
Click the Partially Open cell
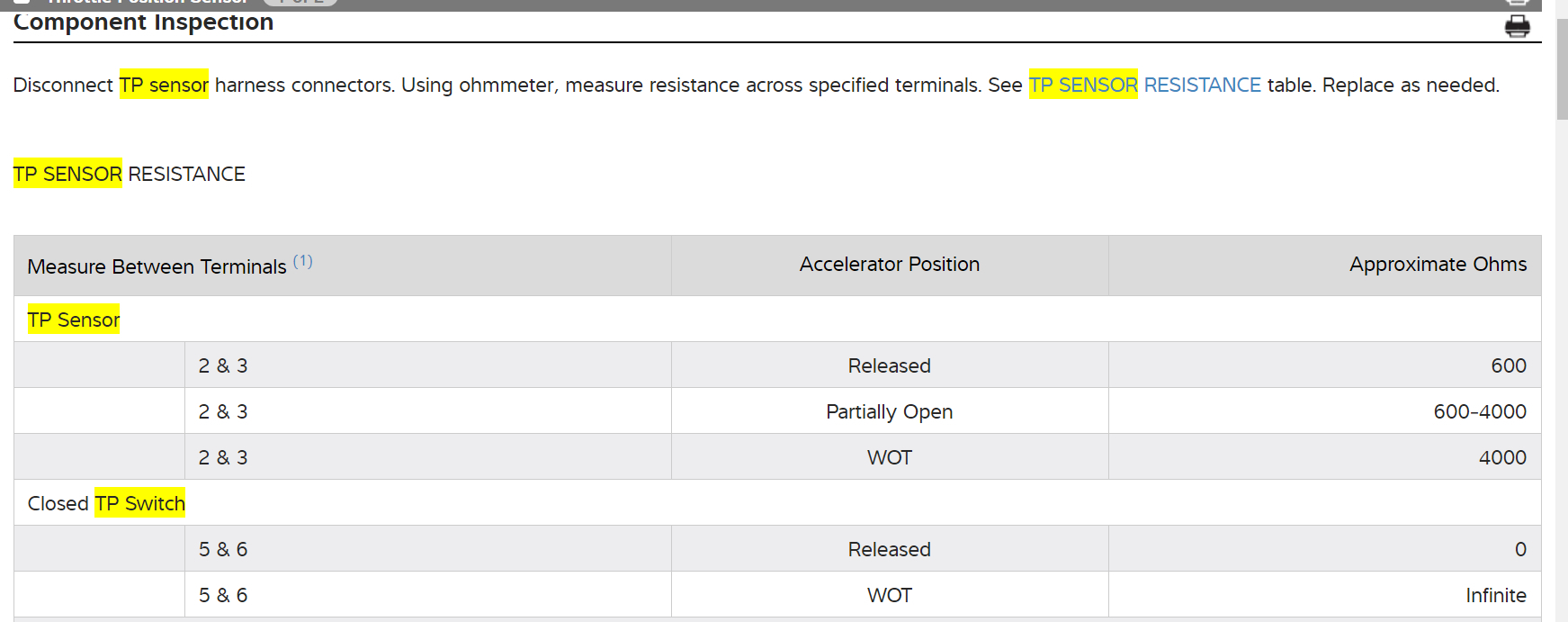889,411
